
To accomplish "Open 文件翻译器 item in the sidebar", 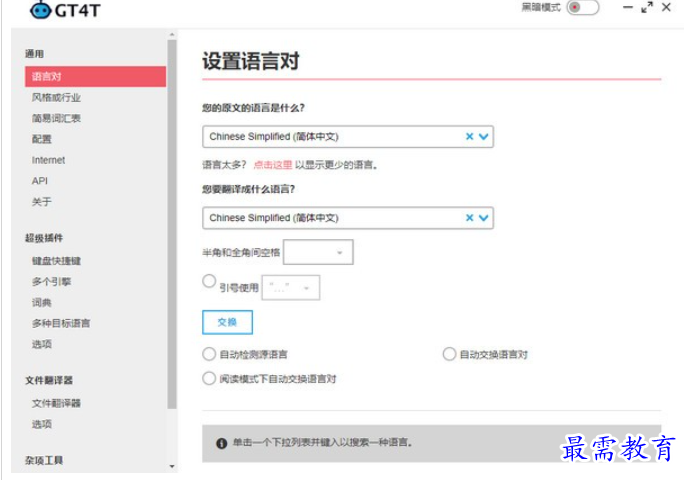I will pos(56,403).
